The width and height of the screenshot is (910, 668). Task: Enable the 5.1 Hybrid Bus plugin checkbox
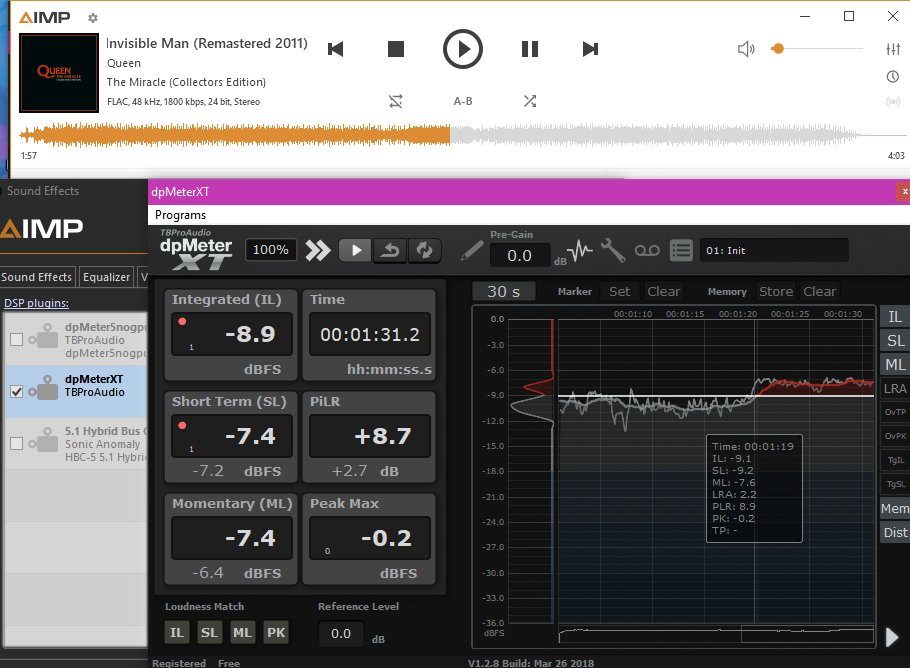[x=16, y=443]
